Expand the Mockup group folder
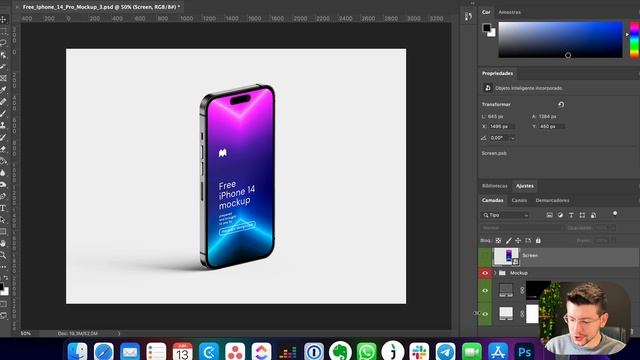This screenshot has height=360, width=640. (x=495, y=273)
